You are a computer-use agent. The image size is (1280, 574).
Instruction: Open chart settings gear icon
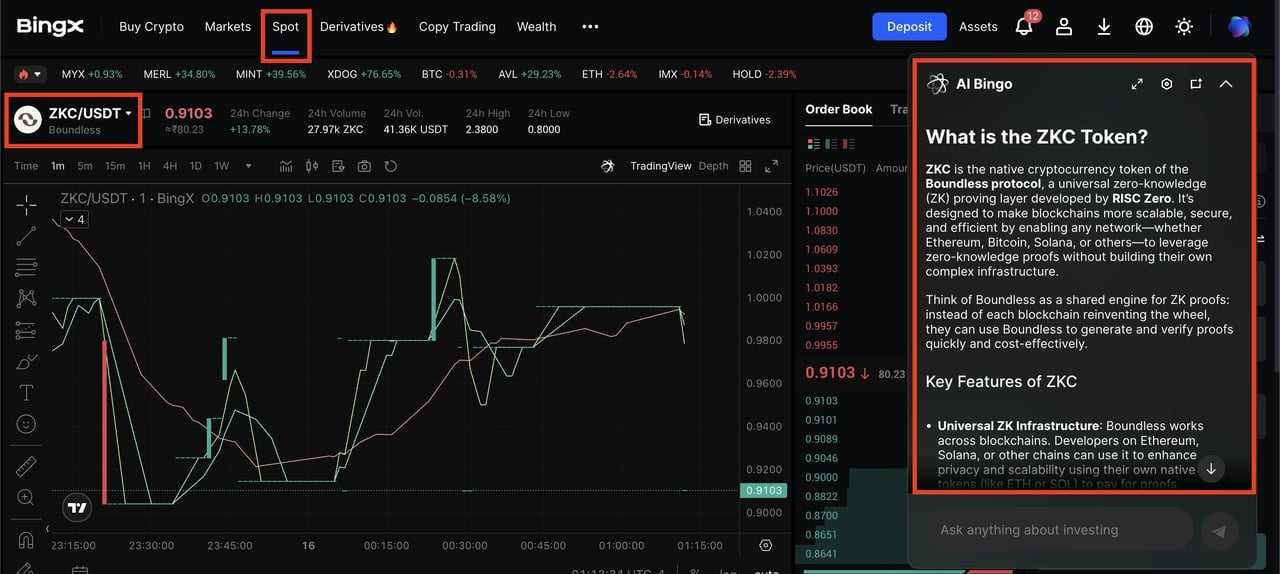[766, 546]
